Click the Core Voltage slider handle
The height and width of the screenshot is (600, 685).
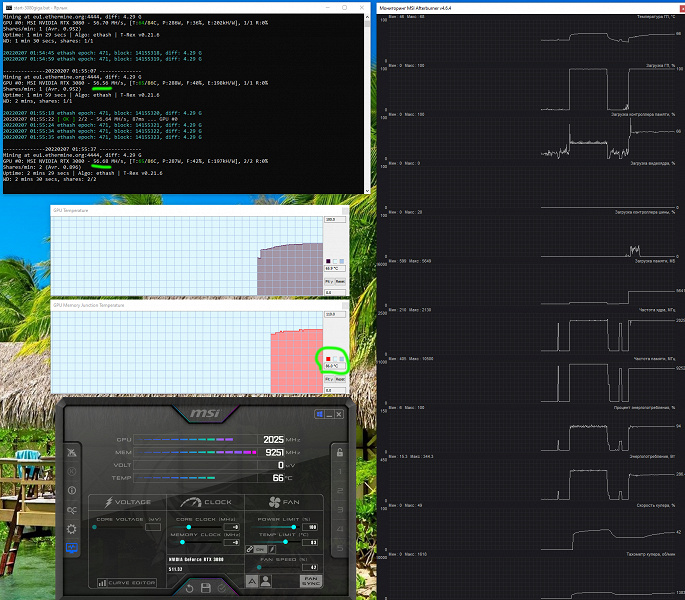coord(94,527)
